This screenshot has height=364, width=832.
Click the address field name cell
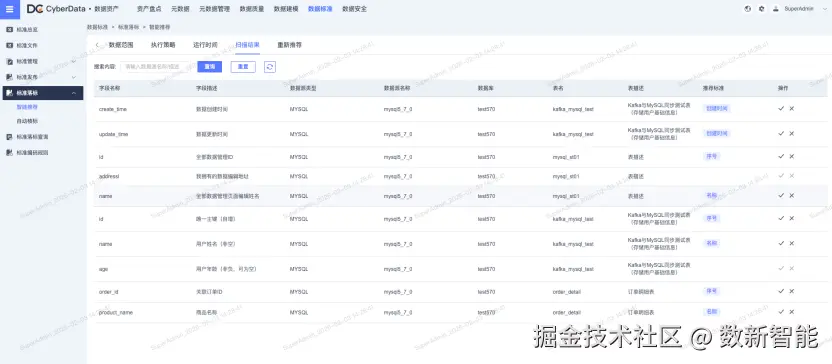[x=109, y=176]
